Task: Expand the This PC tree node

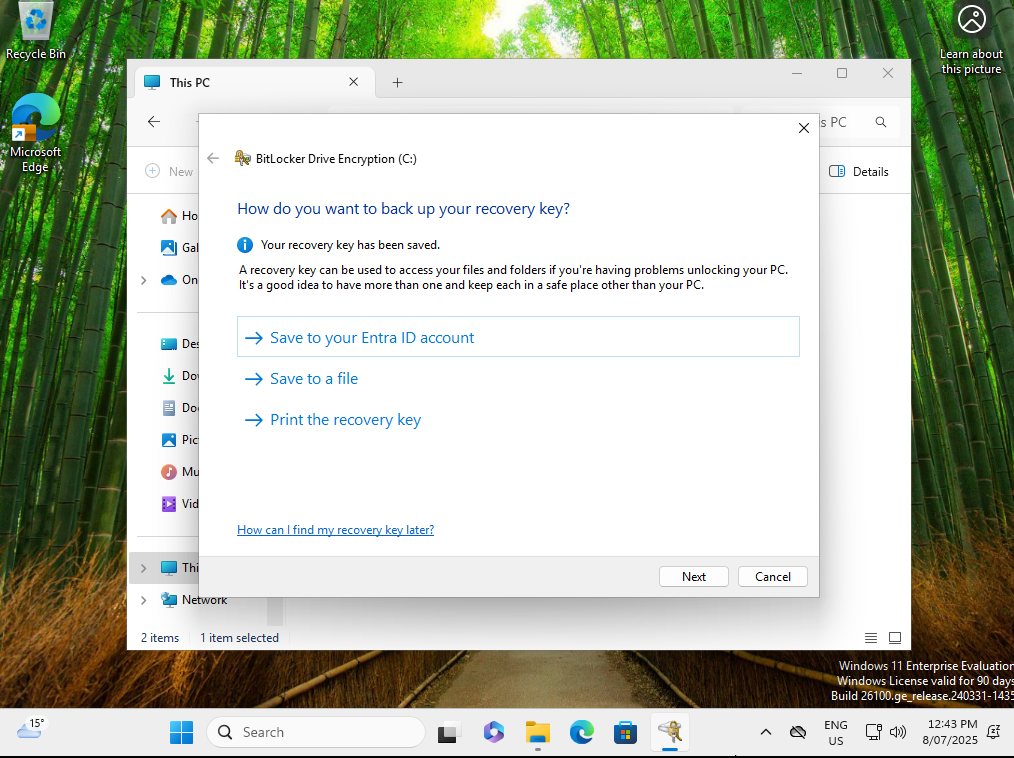Action: 144,568
